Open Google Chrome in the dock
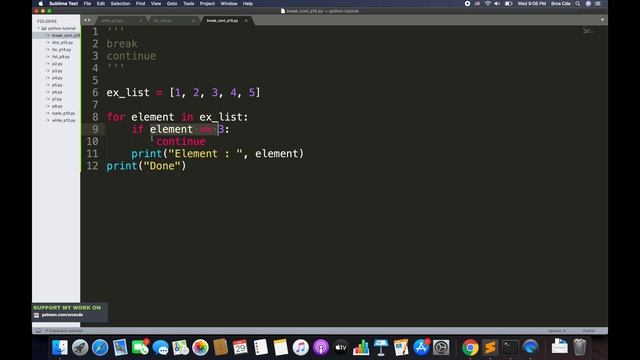 pyautogui.click(x=470, y=347)
